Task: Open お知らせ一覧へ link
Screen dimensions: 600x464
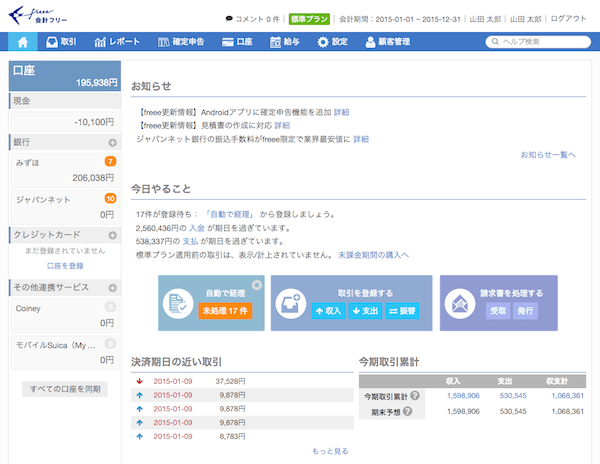Action: (548, 155)
